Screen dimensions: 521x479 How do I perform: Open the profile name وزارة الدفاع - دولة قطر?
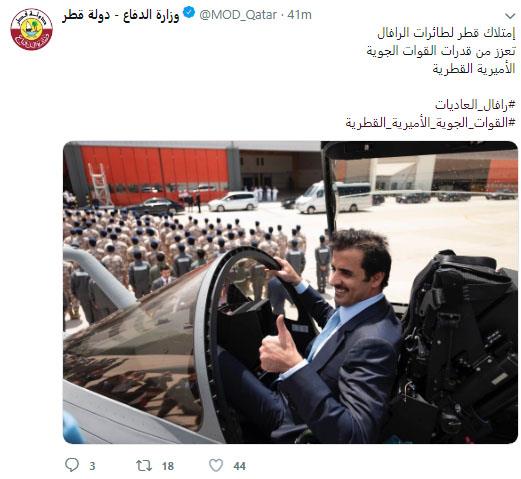click(121, 15)
